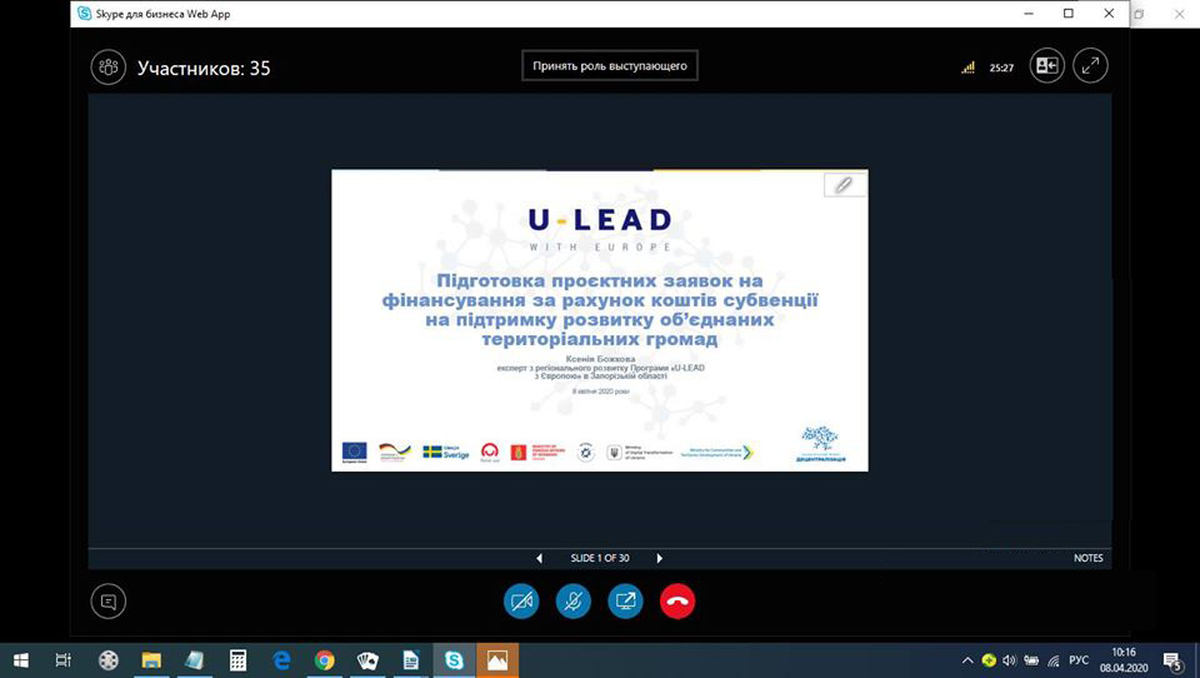Open the Windows Start menu
Screen dimensions: 1200x678
click(x=21, y=660)
